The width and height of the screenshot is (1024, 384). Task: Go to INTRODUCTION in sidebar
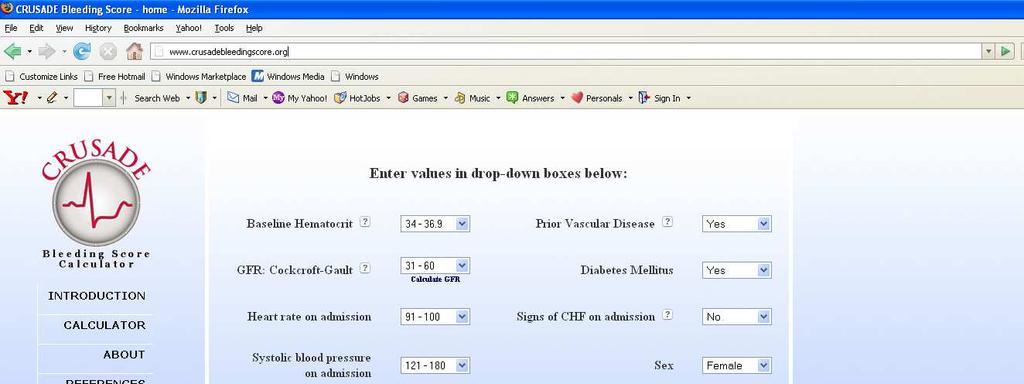[97, 296]
